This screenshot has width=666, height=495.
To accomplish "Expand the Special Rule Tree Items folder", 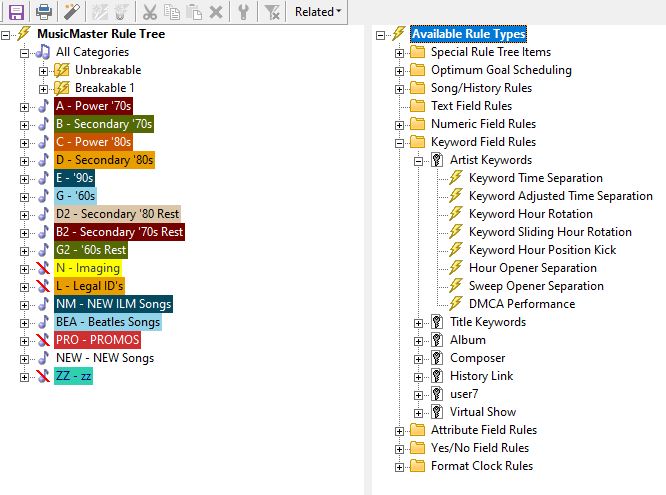I will (x=399, y=53).
